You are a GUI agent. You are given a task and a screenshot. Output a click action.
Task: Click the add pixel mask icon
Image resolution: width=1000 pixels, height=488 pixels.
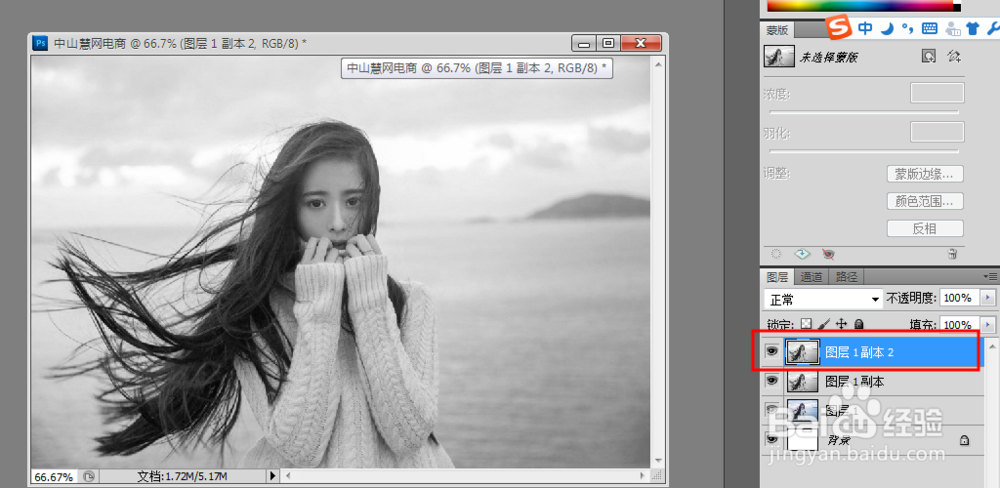tap(929, 56)
